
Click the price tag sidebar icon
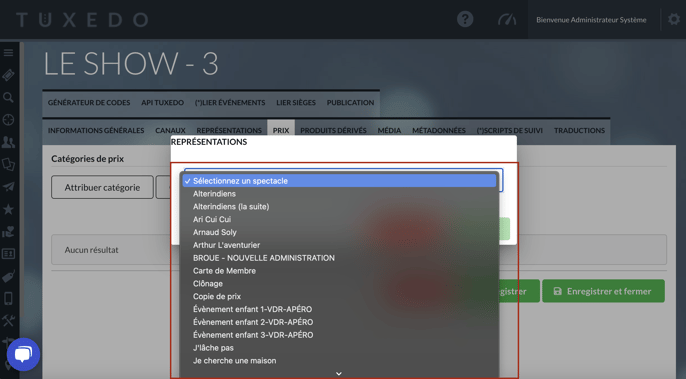tap(8, 276)
